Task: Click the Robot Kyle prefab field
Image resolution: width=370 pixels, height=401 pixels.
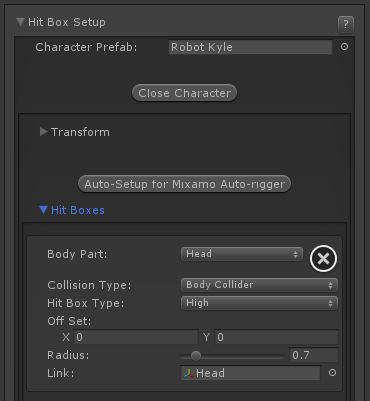Action: pos(250,47)
